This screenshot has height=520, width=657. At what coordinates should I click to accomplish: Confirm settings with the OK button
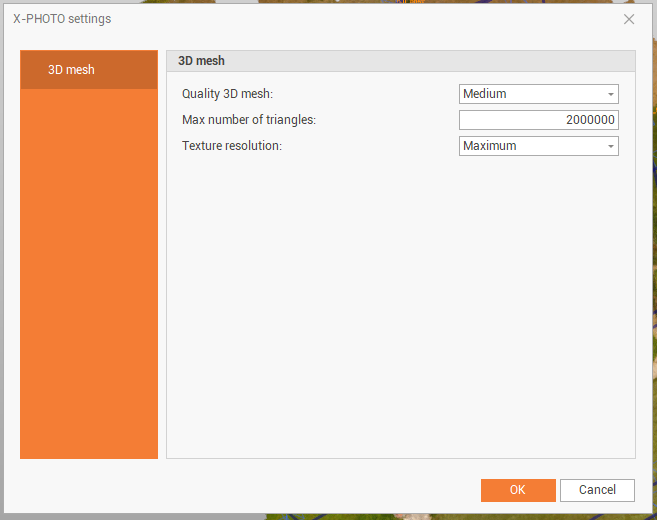click(517, 490)
